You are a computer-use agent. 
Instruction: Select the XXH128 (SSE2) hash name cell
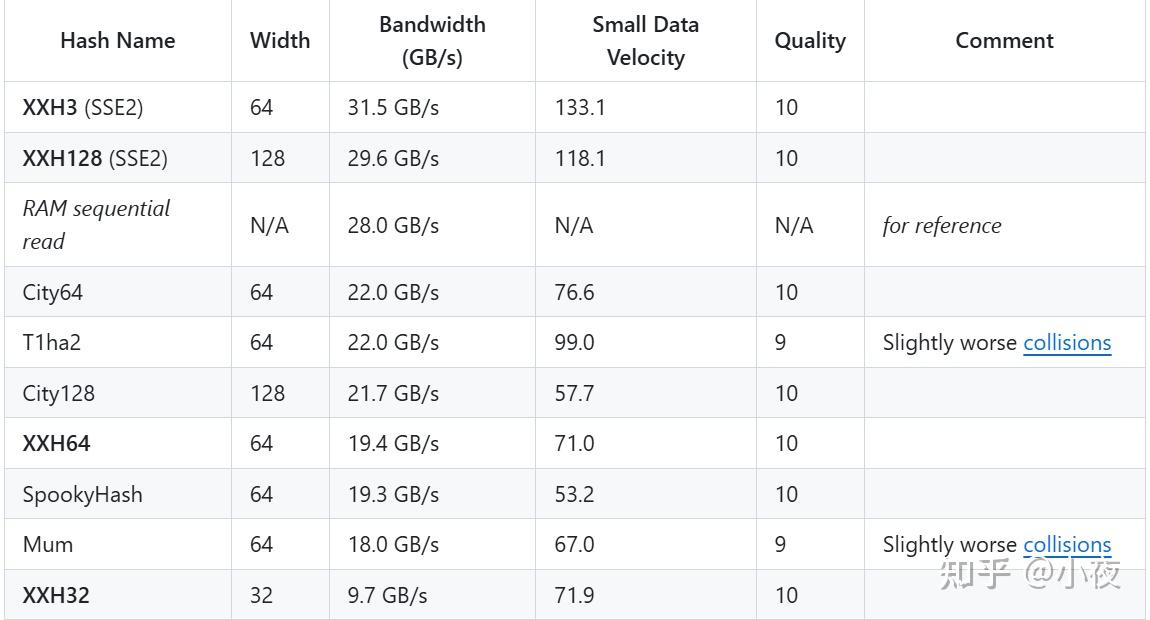tap(95, 159)
